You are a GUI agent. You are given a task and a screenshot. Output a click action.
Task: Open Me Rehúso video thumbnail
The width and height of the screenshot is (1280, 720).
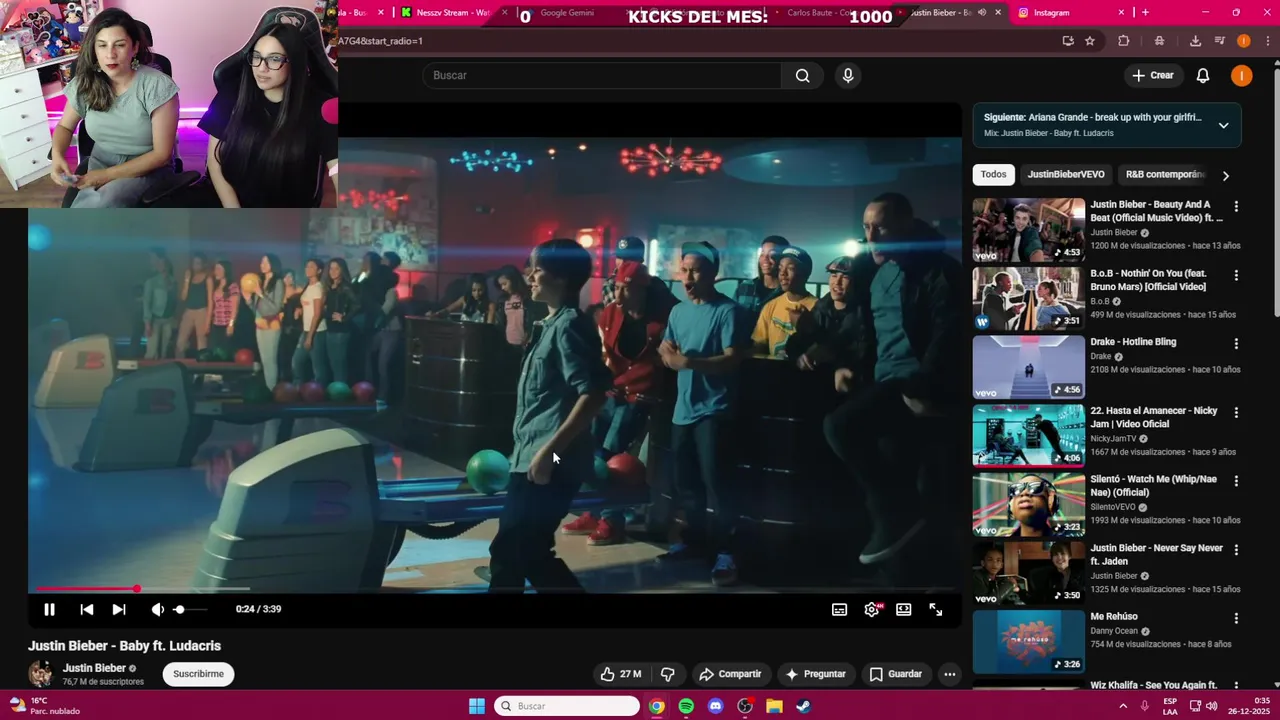click(1028, 642)
